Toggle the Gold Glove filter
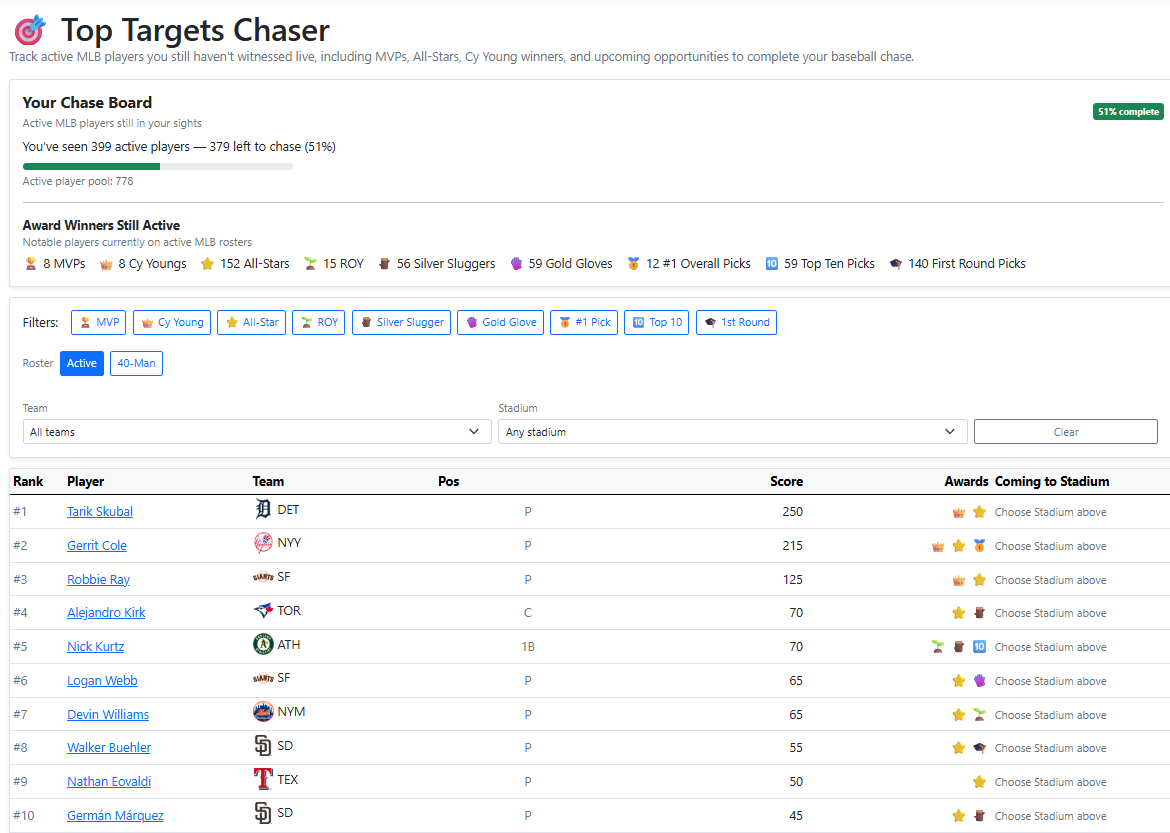The width and height of the screenshot is (1170, 833). [501, 322]
